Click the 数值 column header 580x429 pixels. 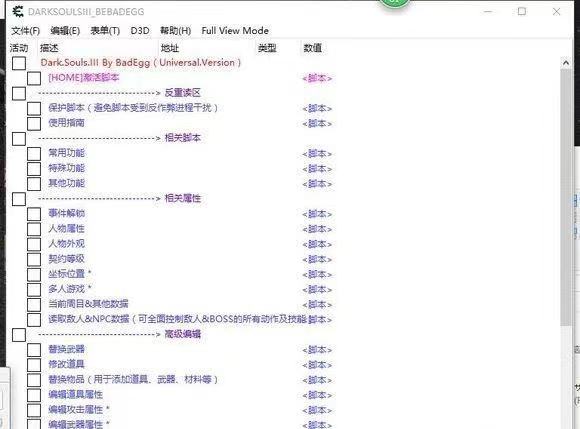(313, 48)
